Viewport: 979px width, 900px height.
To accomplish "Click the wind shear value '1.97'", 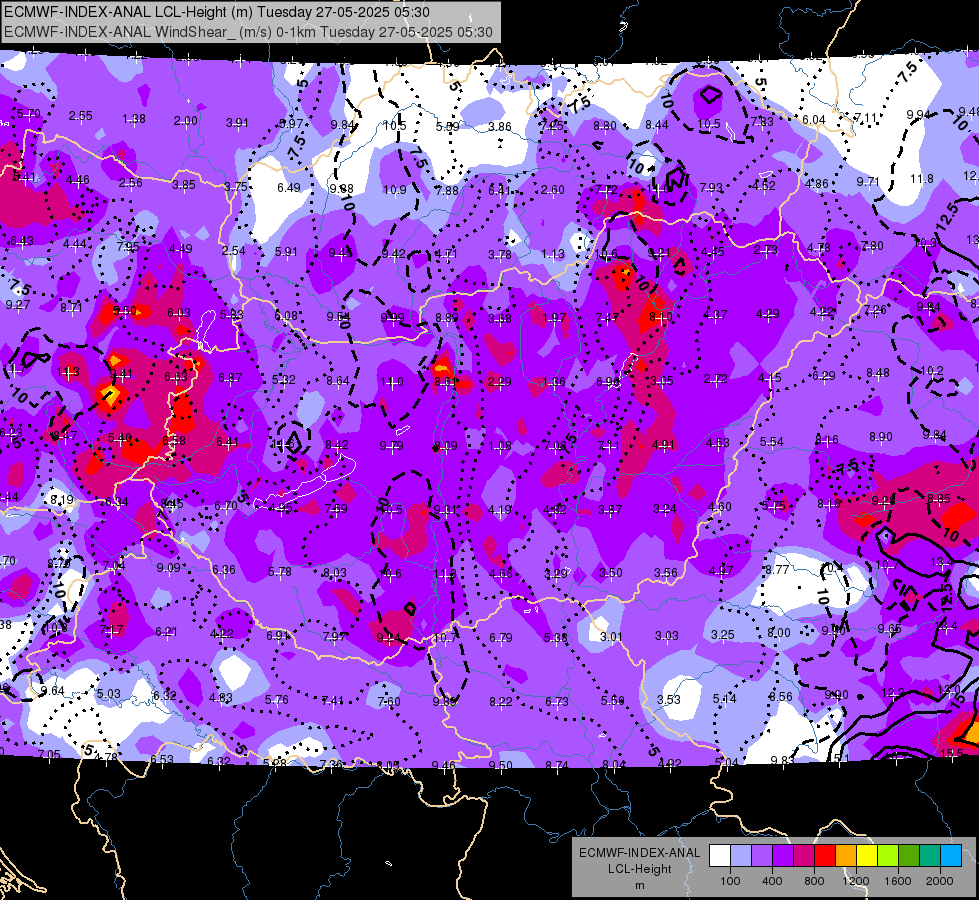I will 554,318.
